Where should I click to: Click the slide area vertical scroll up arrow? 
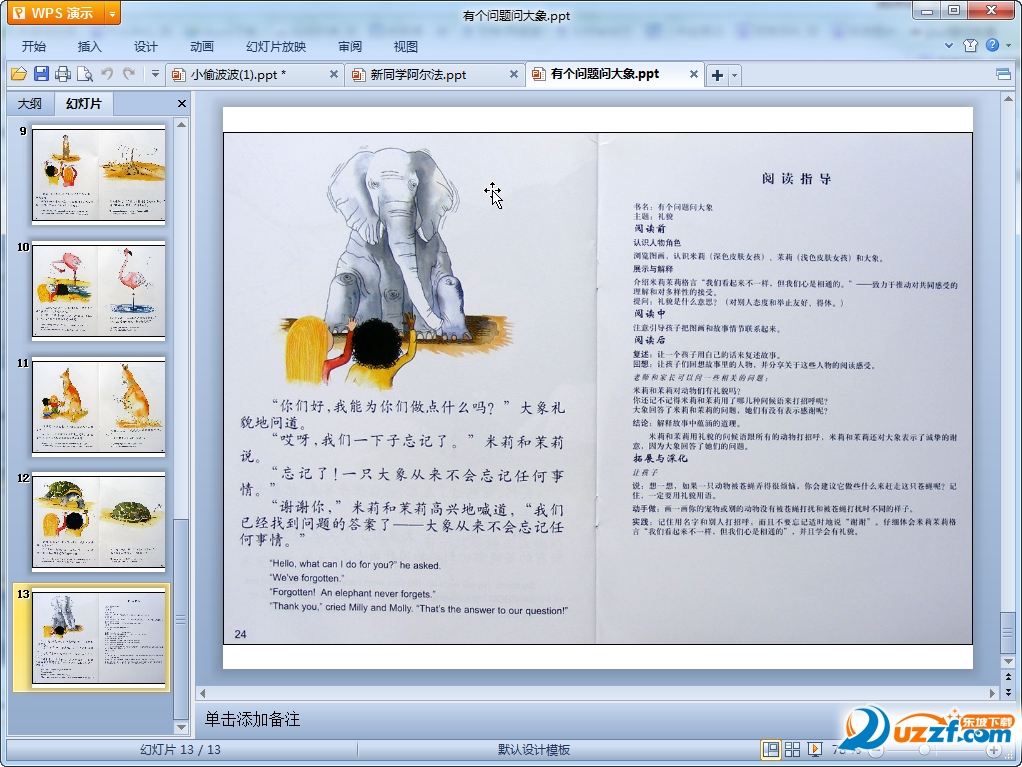point(1008,99)
